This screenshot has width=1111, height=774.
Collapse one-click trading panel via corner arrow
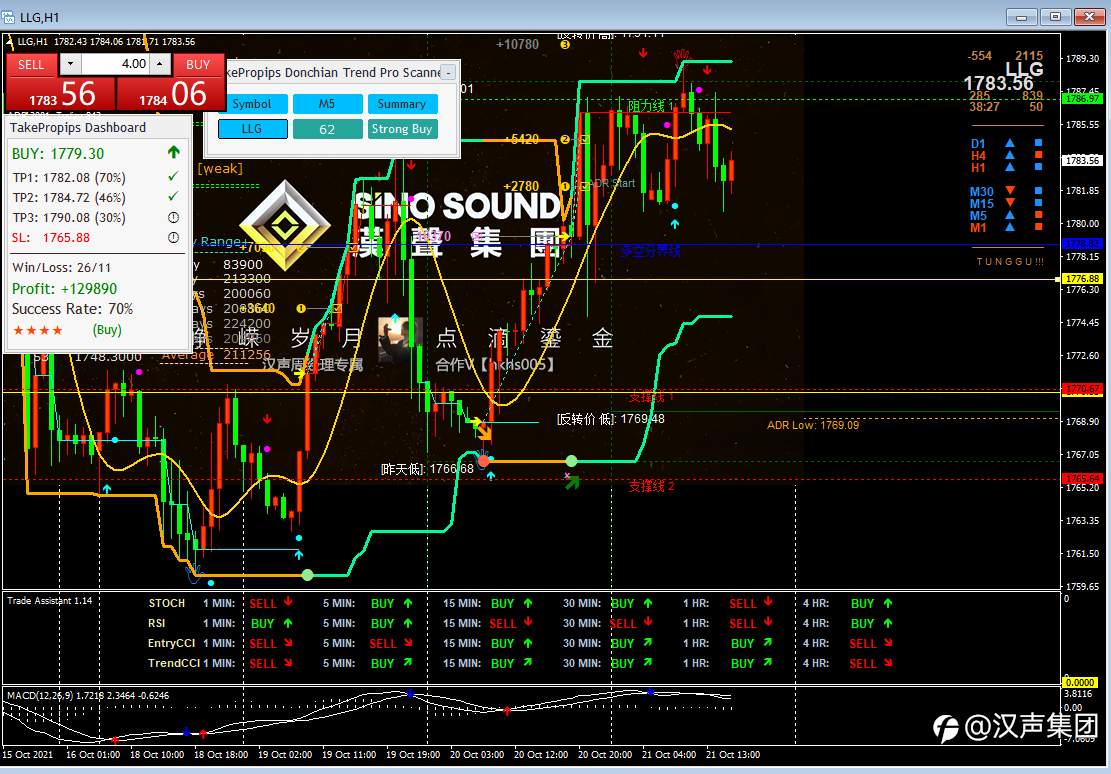pos(10,42)
